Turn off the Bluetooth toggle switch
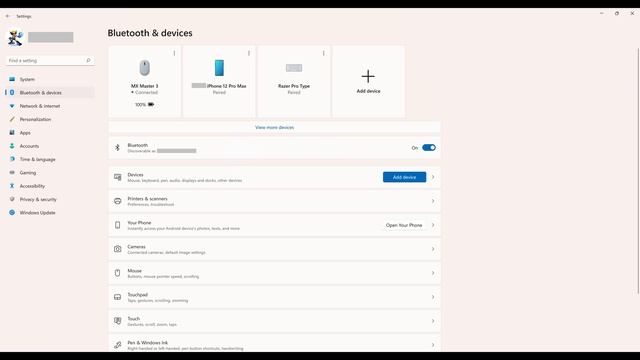 click(x=429, y=148)
